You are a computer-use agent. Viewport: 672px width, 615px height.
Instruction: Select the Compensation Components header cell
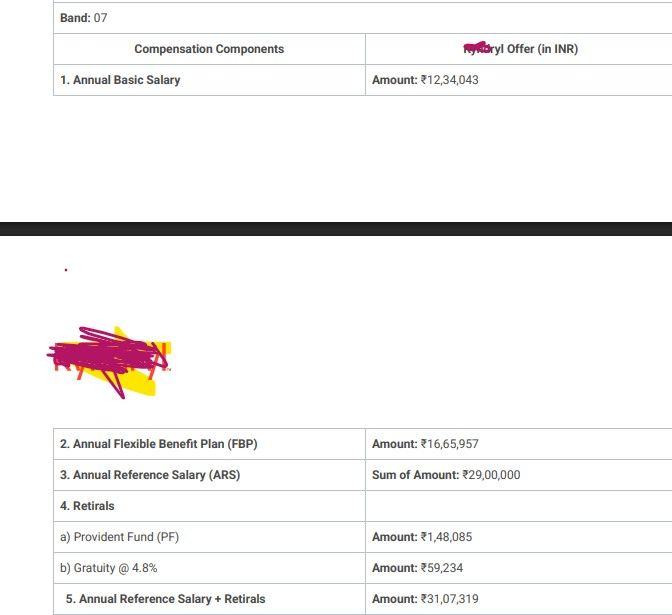209,49
